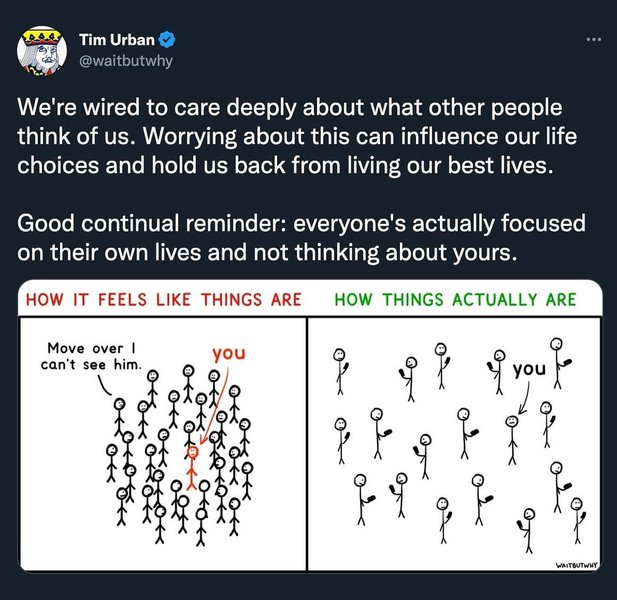Click the red "HOW IT FEELS LIKE THINGS ARE" heading
This screenshot has width=617, height=600.
coord(156,299)
